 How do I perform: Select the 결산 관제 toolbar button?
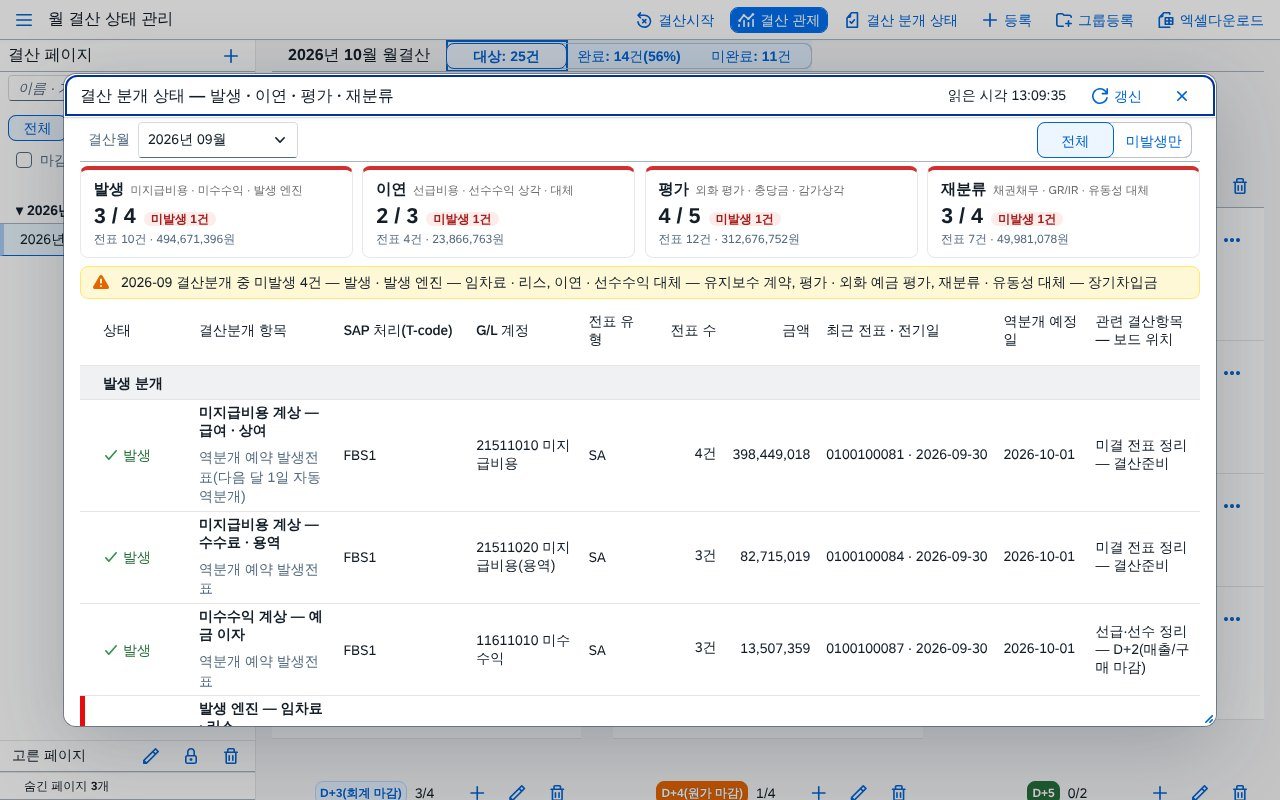click(x=779, y=20)
